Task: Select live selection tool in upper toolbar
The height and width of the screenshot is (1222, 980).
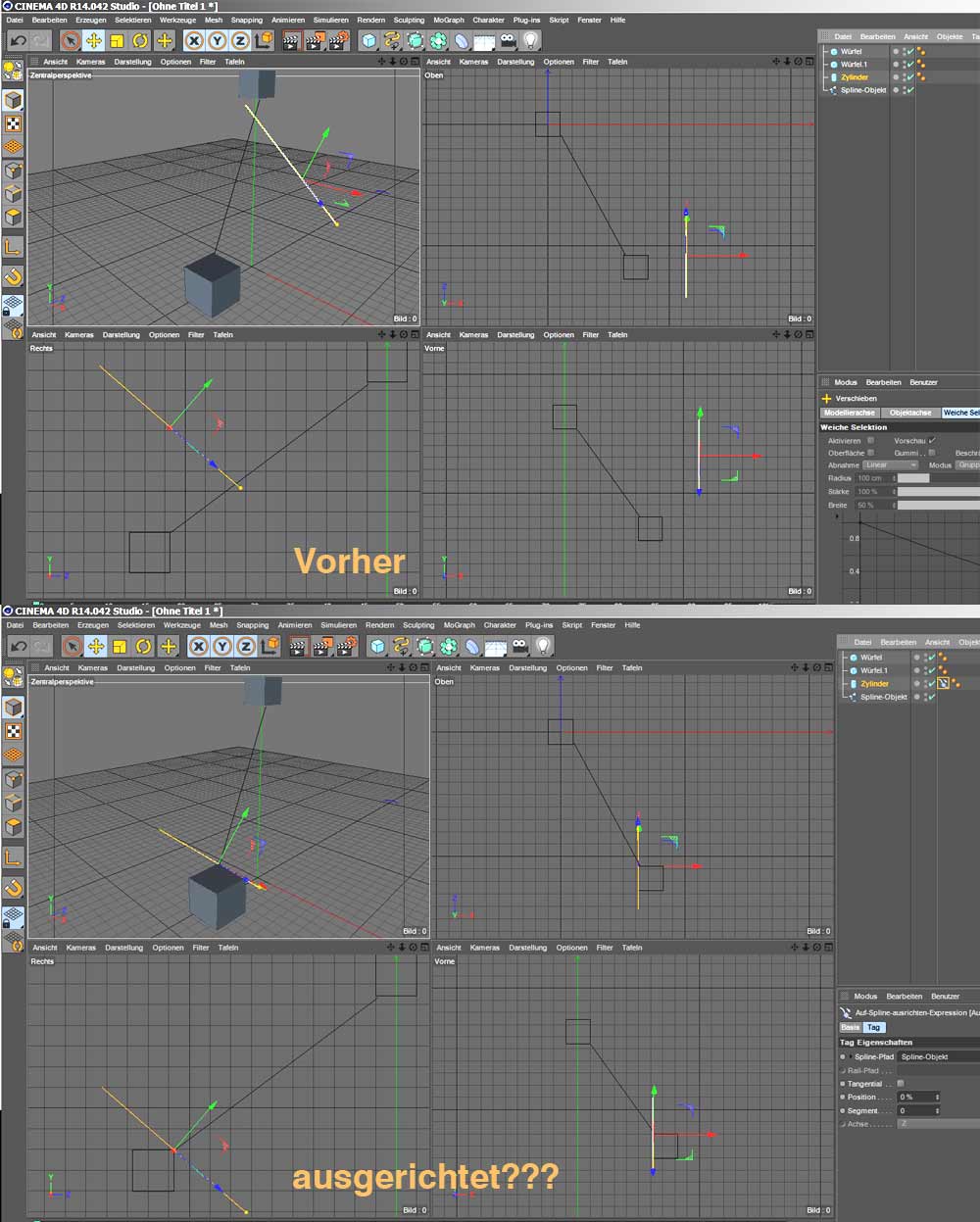Action: coord(70,40)
